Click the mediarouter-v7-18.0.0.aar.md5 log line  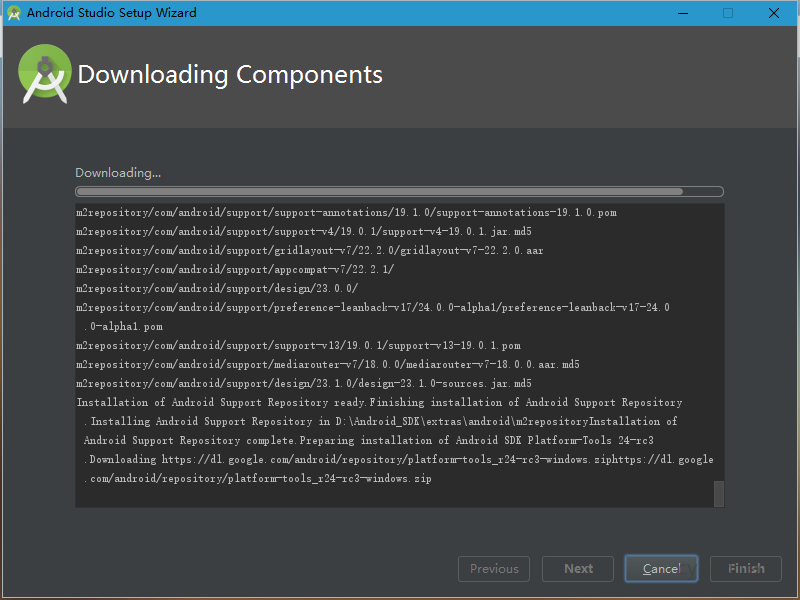(328, 365)
